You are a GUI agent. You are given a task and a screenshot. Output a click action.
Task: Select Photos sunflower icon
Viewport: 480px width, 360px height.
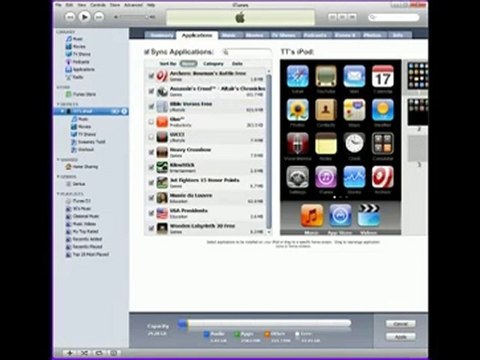coord(297,110)
